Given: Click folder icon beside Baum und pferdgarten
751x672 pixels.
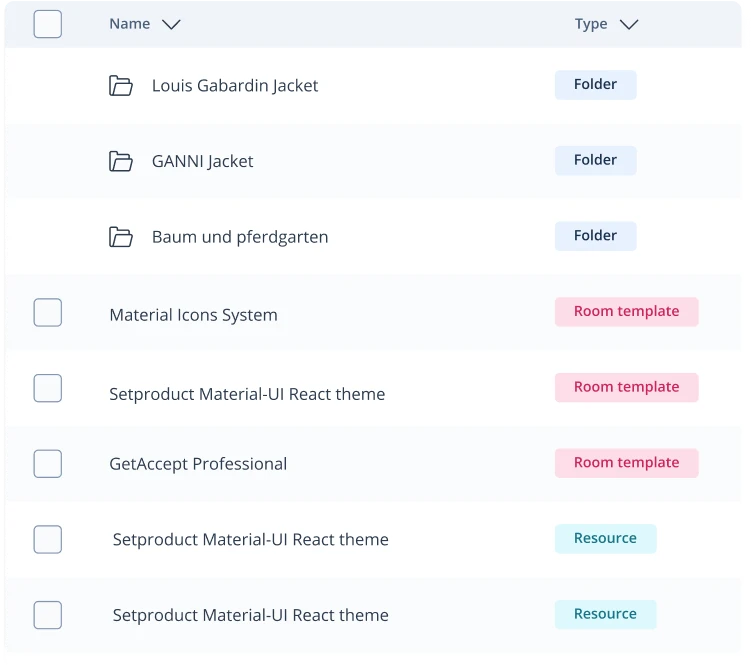Looking at the screenshot, I should (x=121, y=237).
